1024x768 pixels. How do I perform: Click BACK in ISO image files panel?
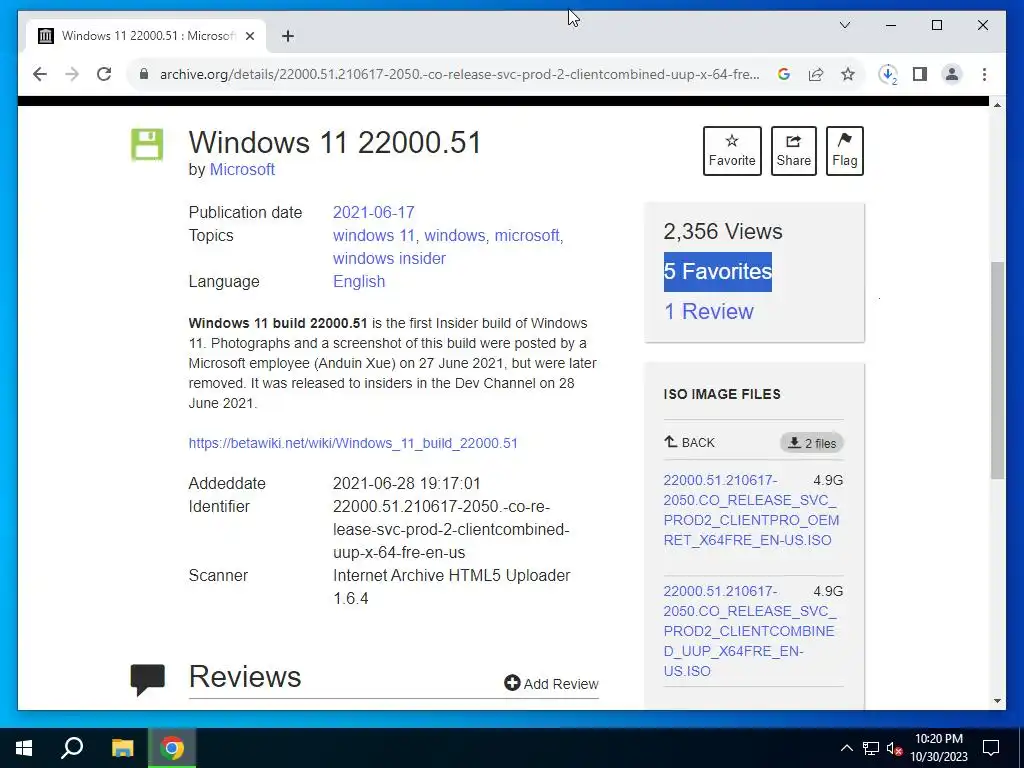click(690, 442)
